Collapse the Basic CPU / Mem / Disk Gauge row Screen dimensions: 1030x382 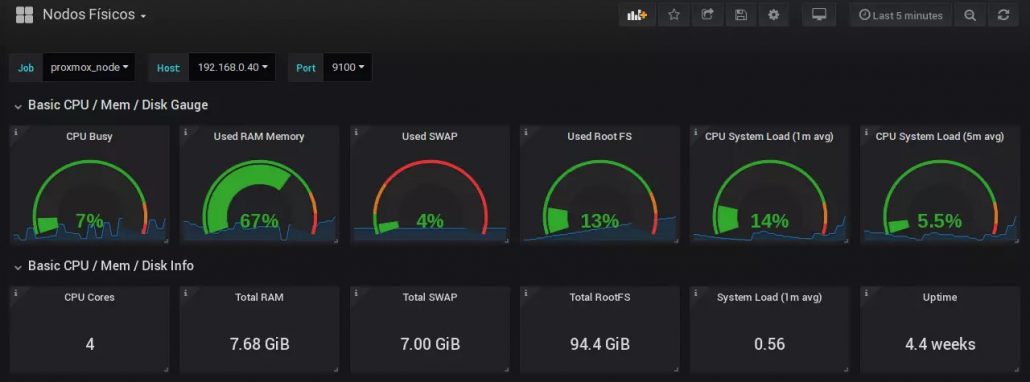(x=110, y=105)
